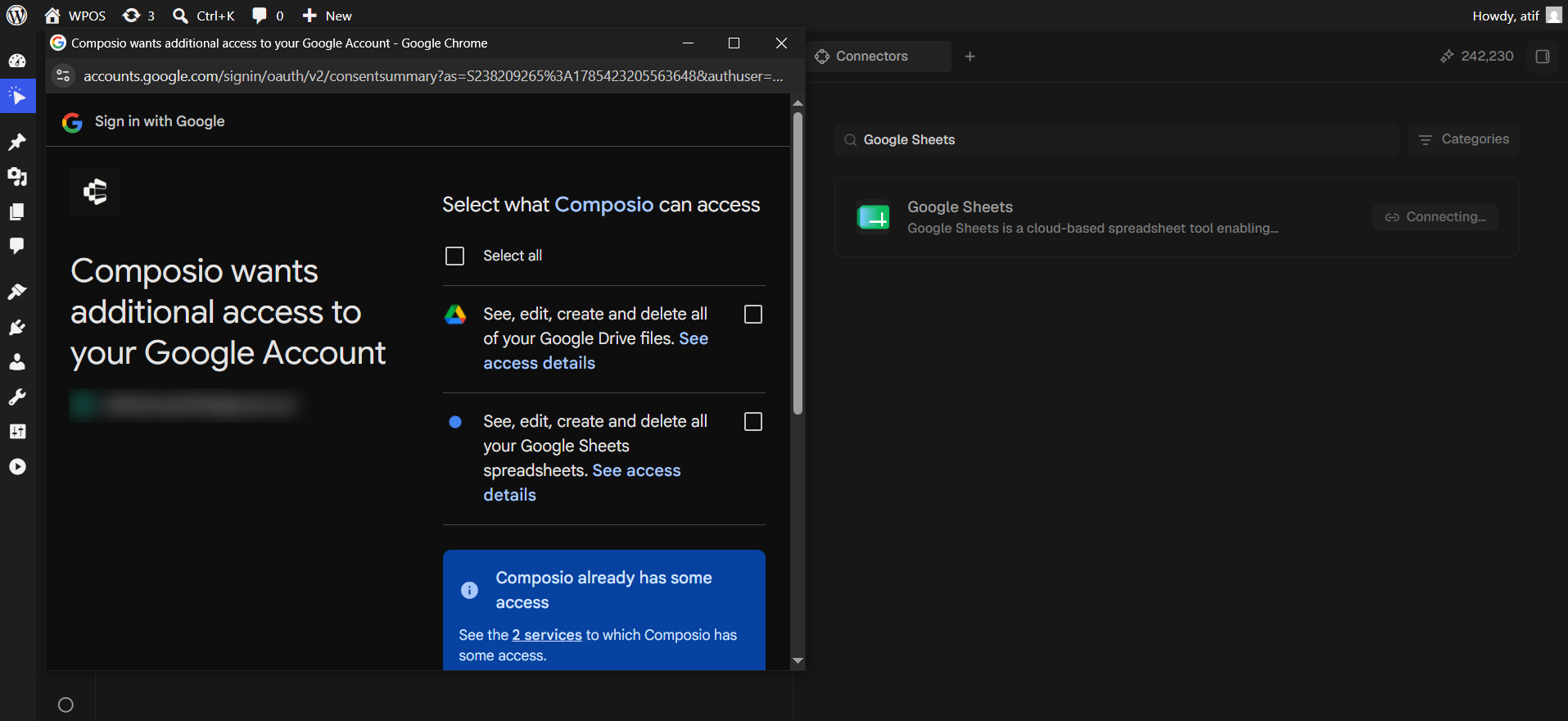Click the pin icon next to 242,230
1568x721 pixels.
click(1447, 57)
